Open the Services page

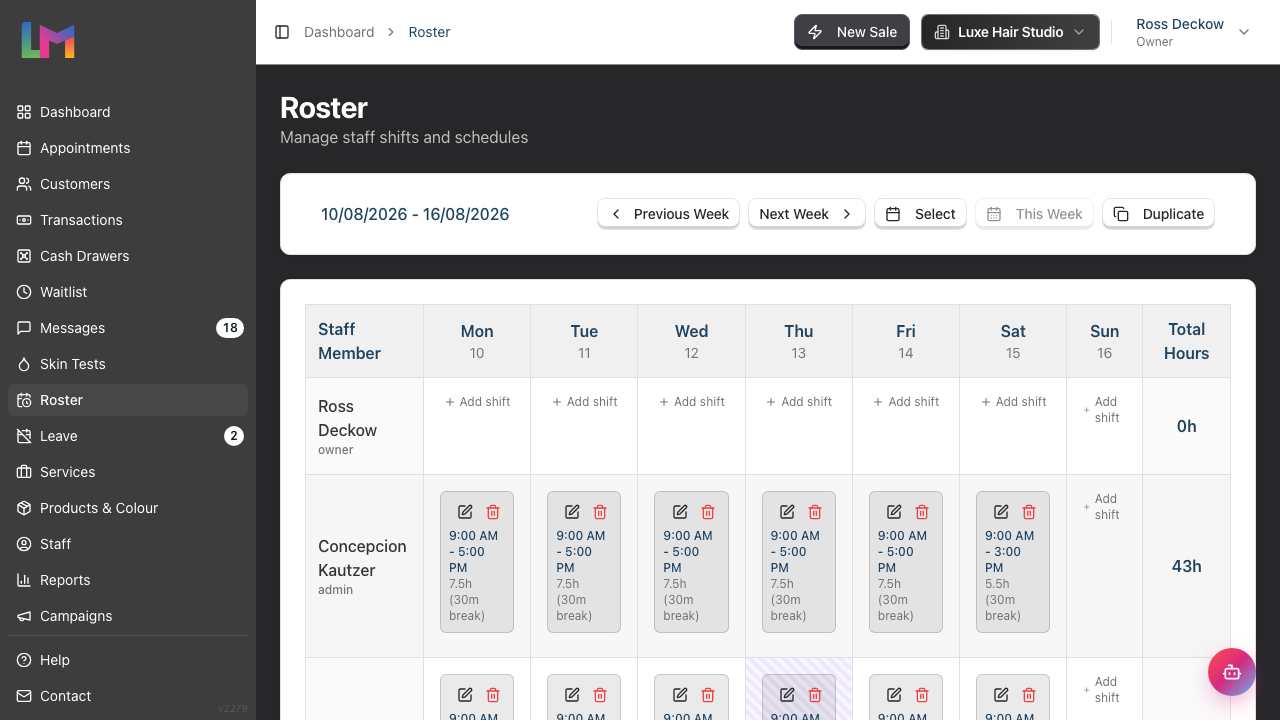[128, 472]
